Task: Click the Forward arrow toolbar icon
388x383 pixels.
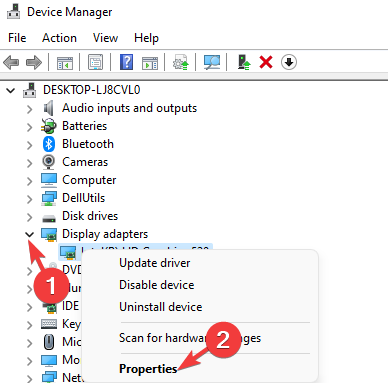Action: tap(34, 62)
